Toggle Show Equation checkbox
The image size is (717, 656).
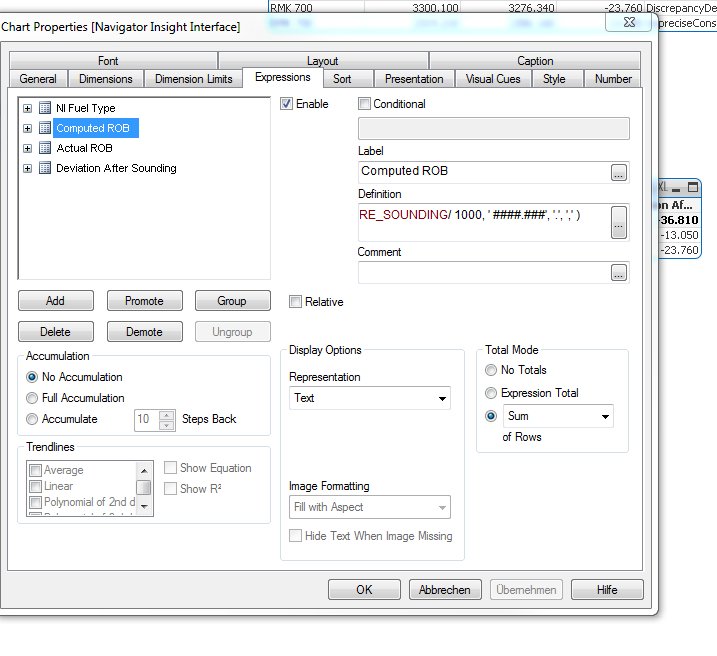(171, 468)
